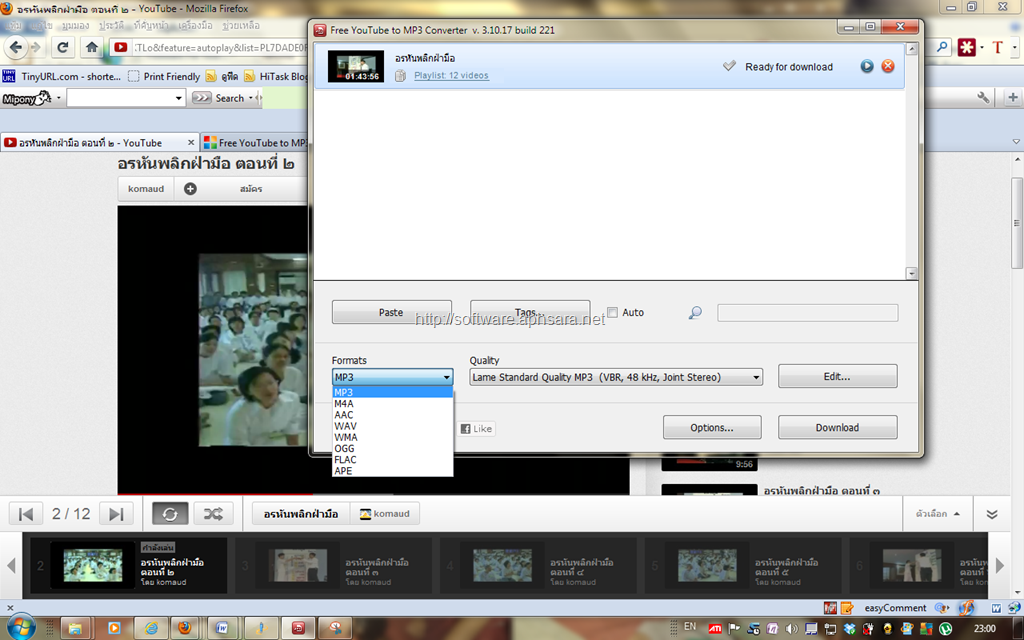Click the Firefox taskbar icon

(x=185, y=628)
